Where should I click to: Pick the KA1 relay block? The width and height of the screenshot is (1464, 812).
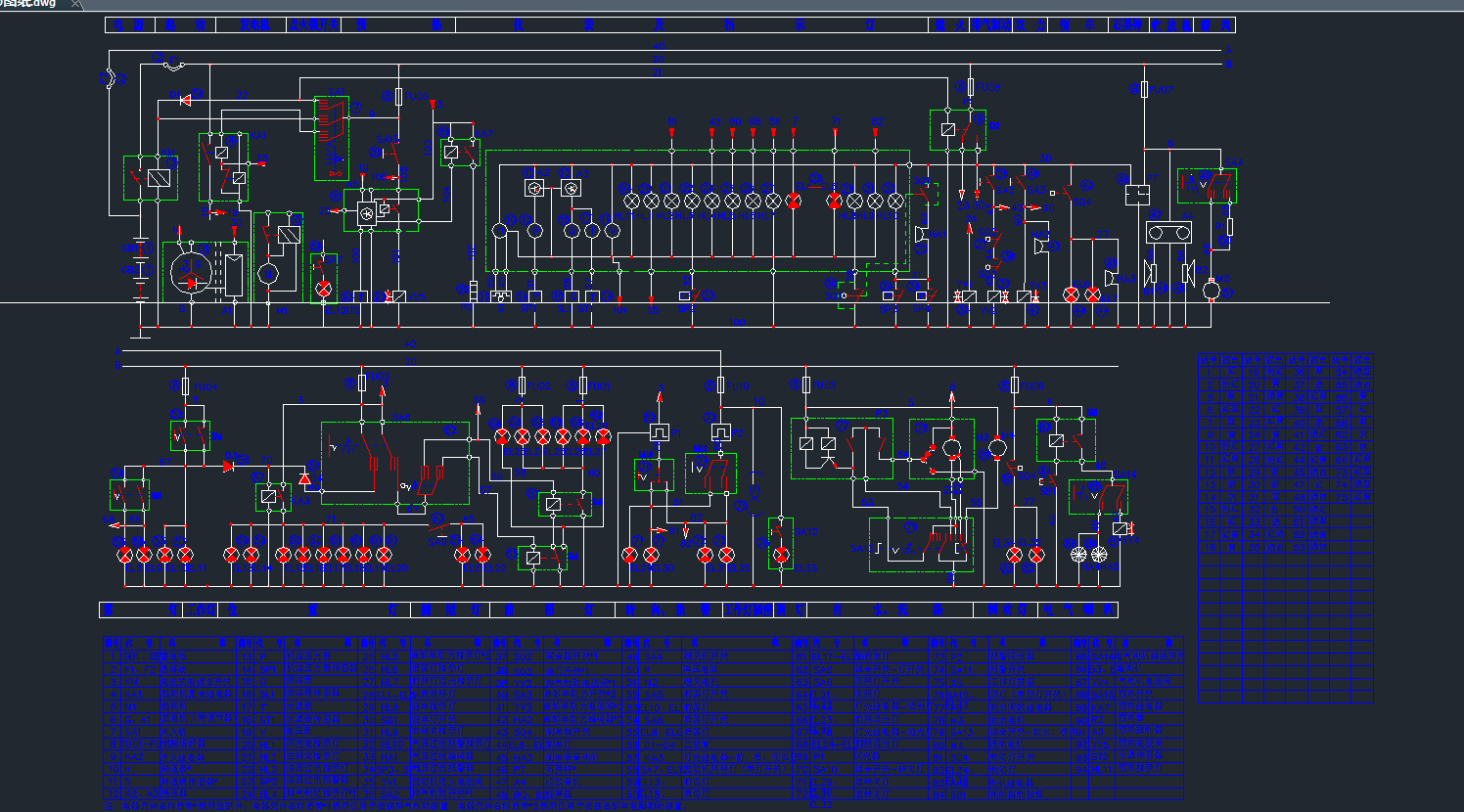(224, 166)
